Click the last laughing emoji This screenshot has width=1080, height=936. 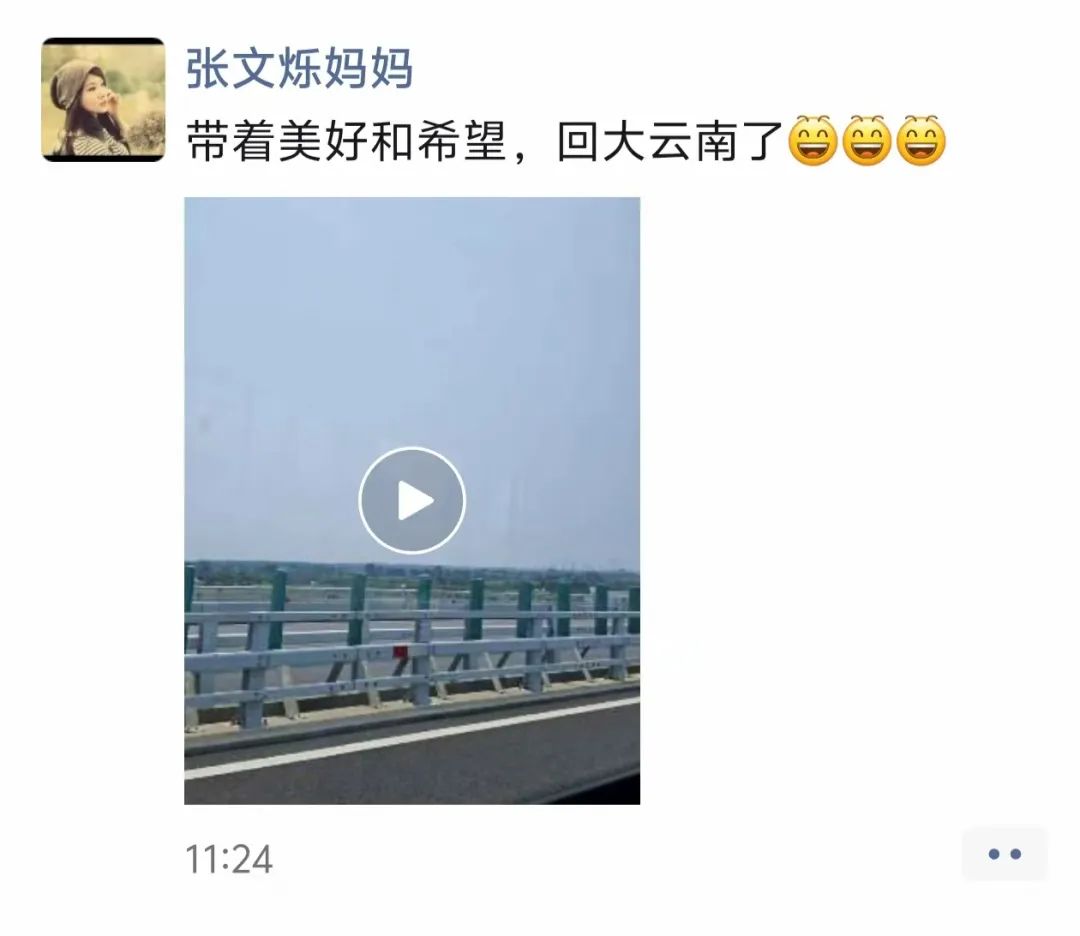pyautogui.click(x=921, y=141)
